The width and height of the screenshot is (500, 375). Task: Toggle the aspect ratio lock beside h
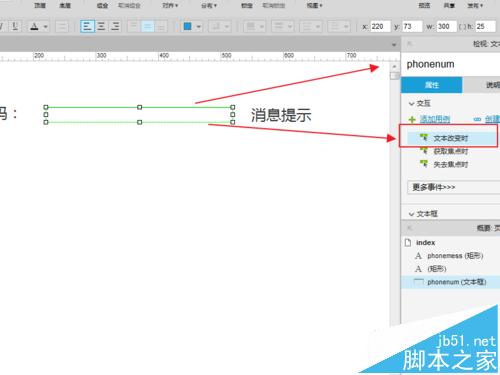[x=462, y=27]
